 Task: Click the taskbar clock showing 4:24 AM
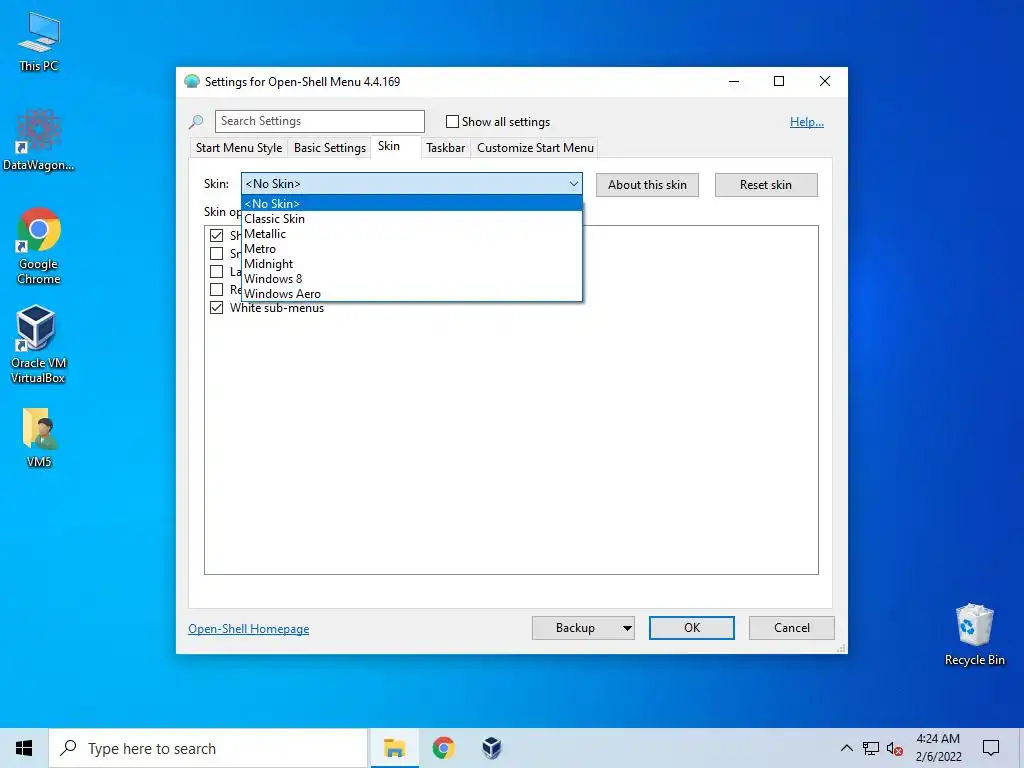pos(938,748)
